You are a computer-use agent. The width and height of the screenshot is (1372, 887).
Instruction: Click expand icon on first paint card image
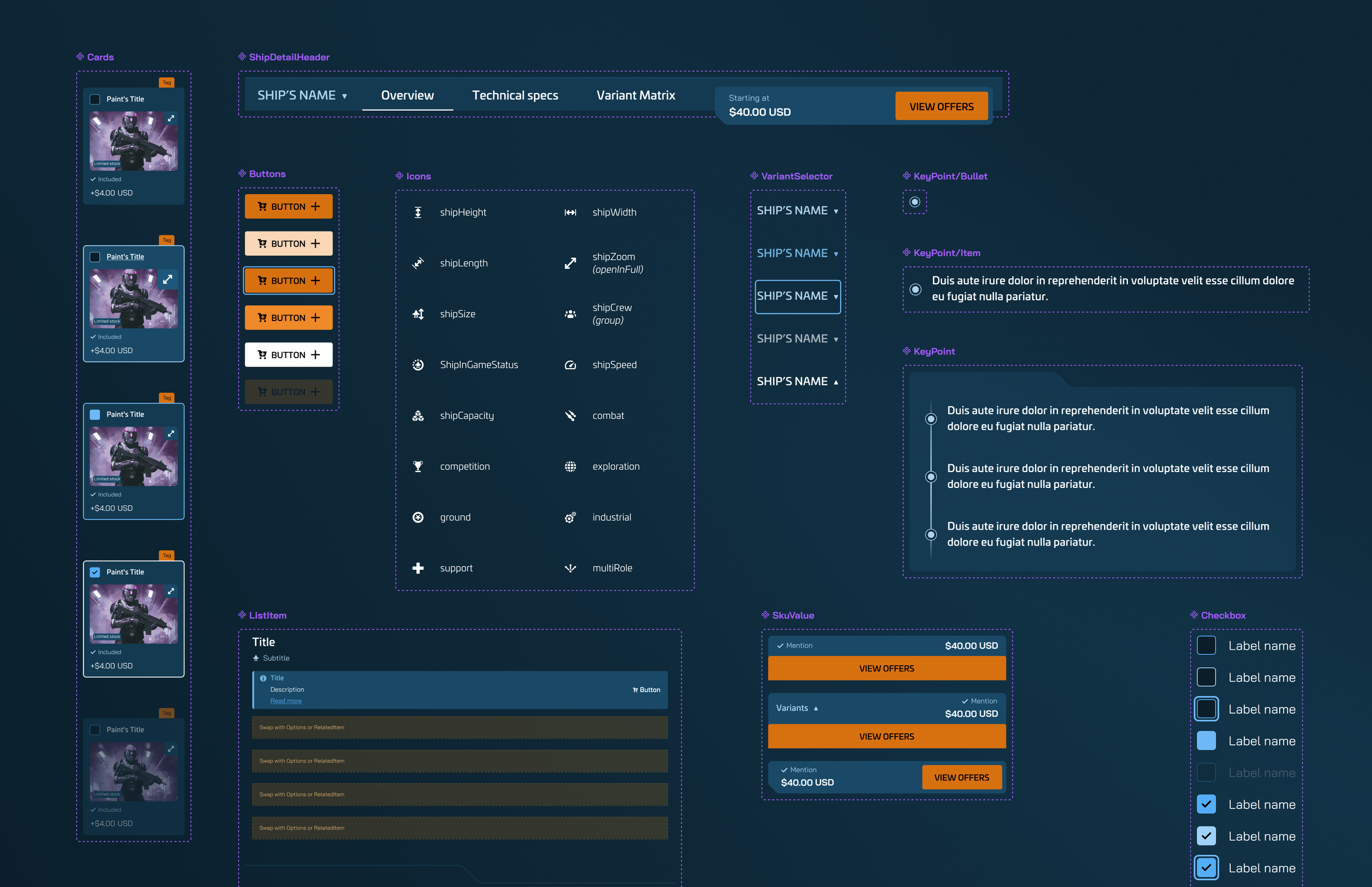[171, 118]
